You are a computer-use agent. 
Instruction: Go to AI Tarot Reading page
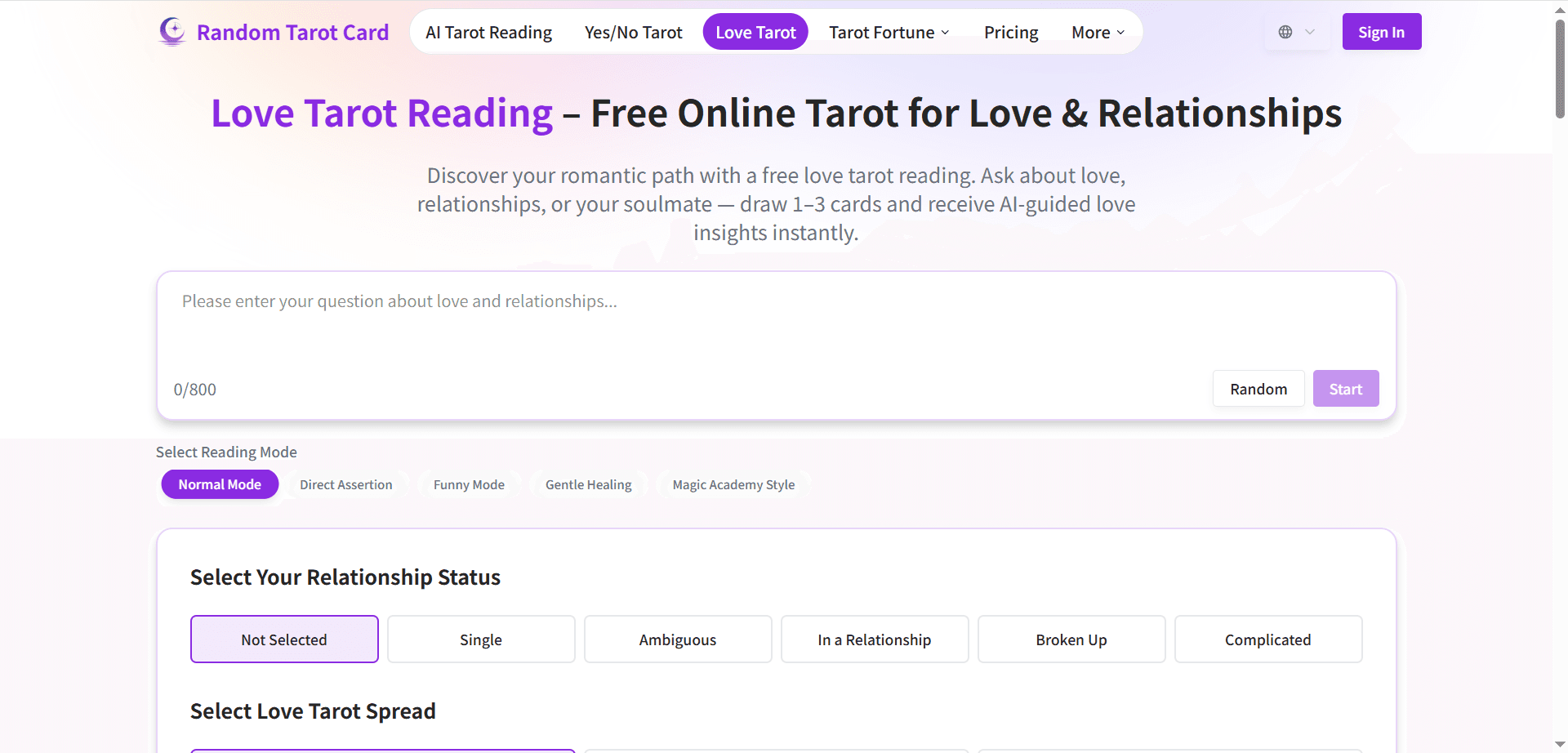pos(488,32)
